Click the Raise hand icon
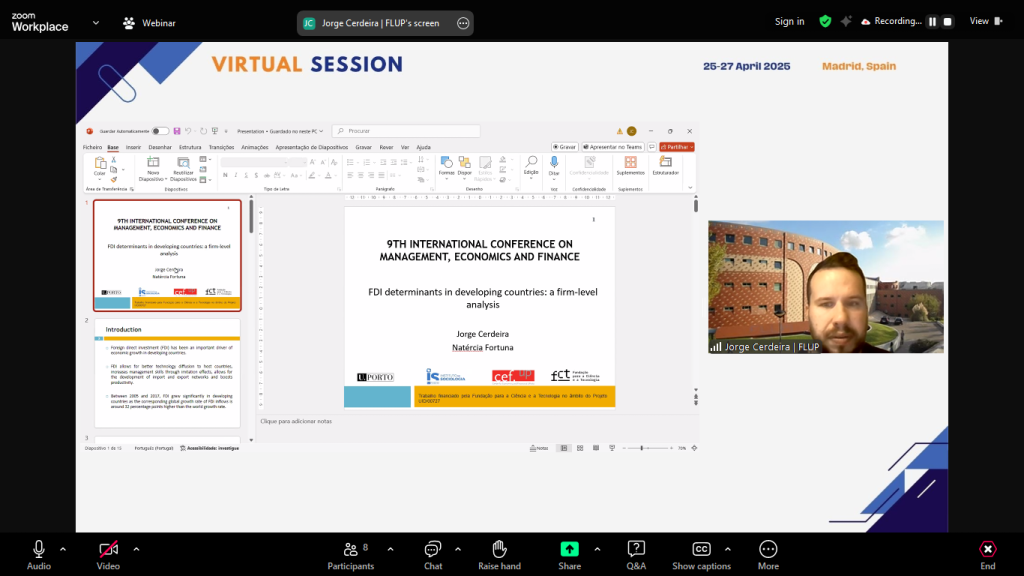Viewport: 1024px width, 576px height. tap(499, 549)
